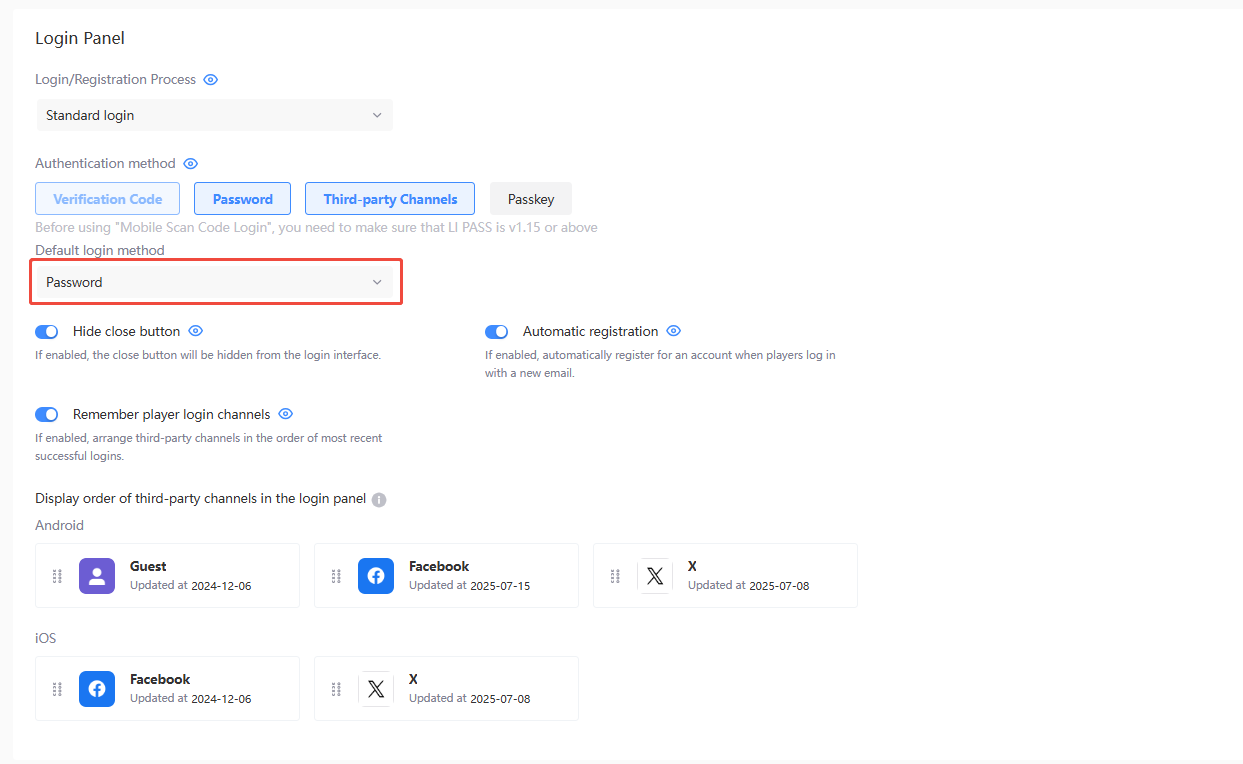Click the X channel icon under Android

tap(655, 575)
